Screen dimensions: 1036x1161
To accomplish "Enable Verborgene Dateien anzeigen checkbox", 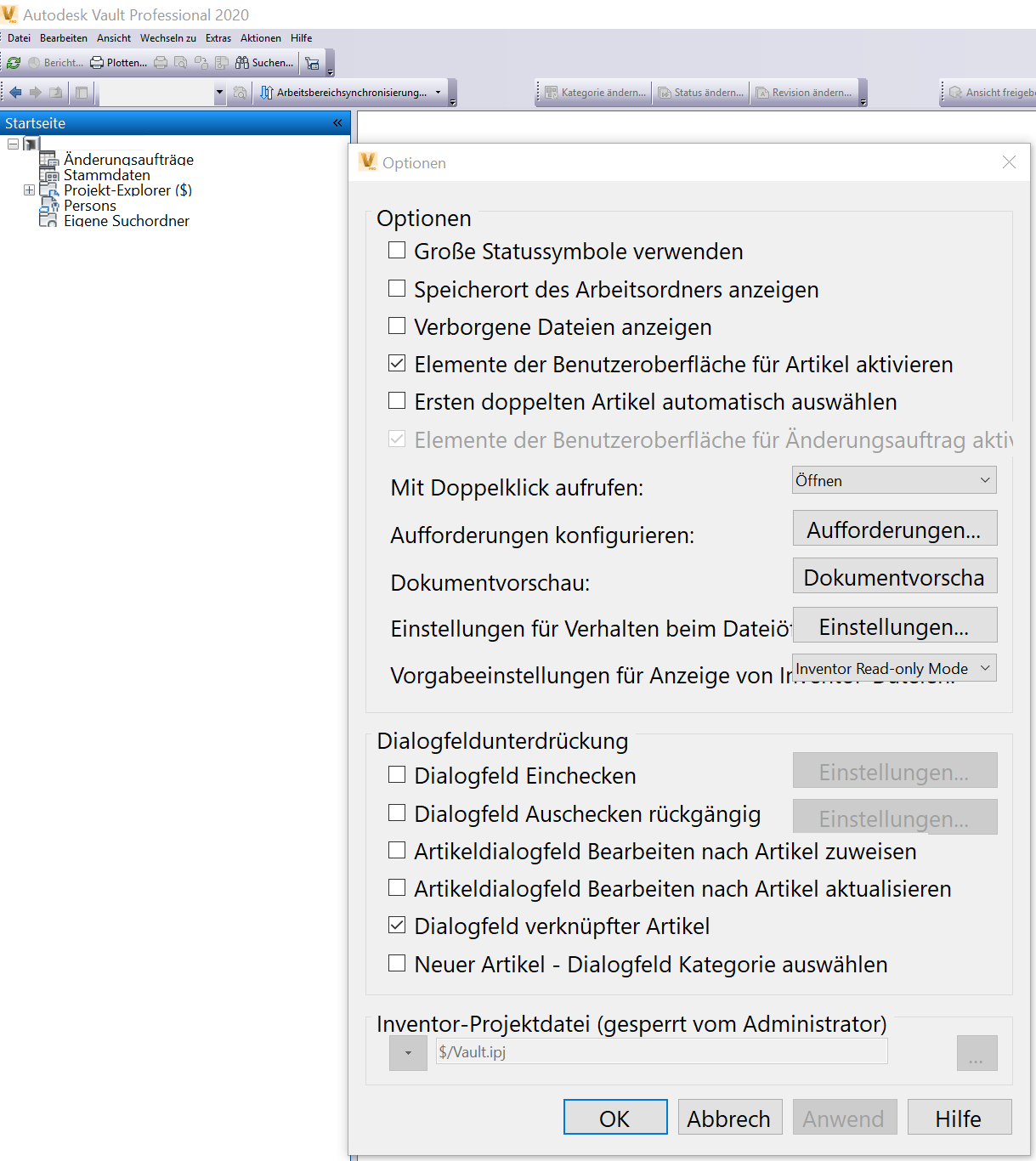I will [397, 326].
